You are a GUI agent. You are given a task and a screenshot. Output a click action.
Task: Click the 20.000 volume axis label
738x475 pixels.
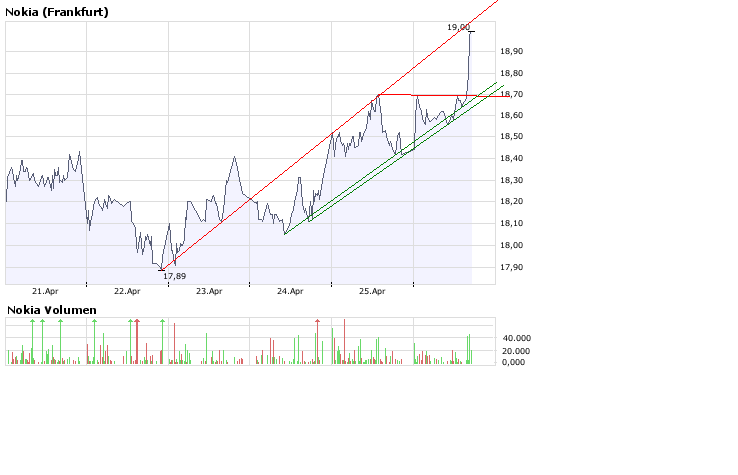click(516, 351)
